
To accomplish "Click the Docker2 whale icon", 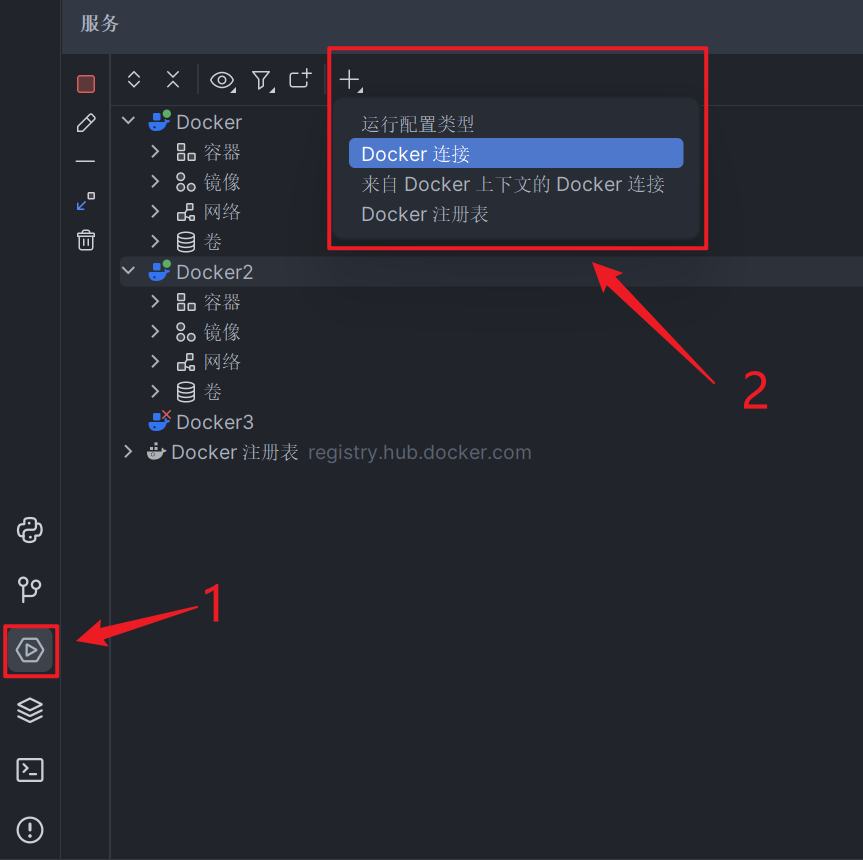I will pos(159,271).
